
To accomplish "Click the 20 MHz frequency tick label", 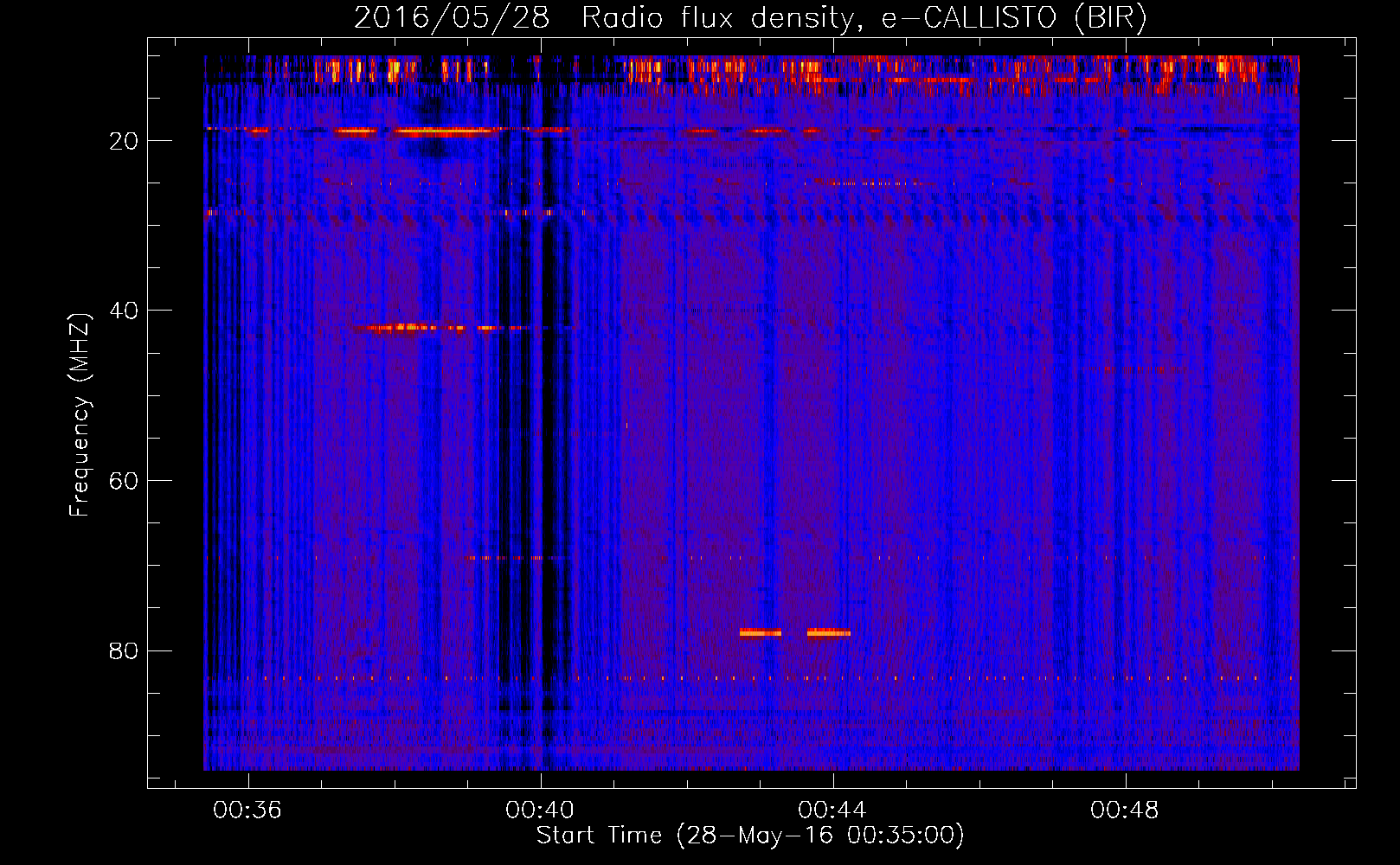I will pos(124,141).
